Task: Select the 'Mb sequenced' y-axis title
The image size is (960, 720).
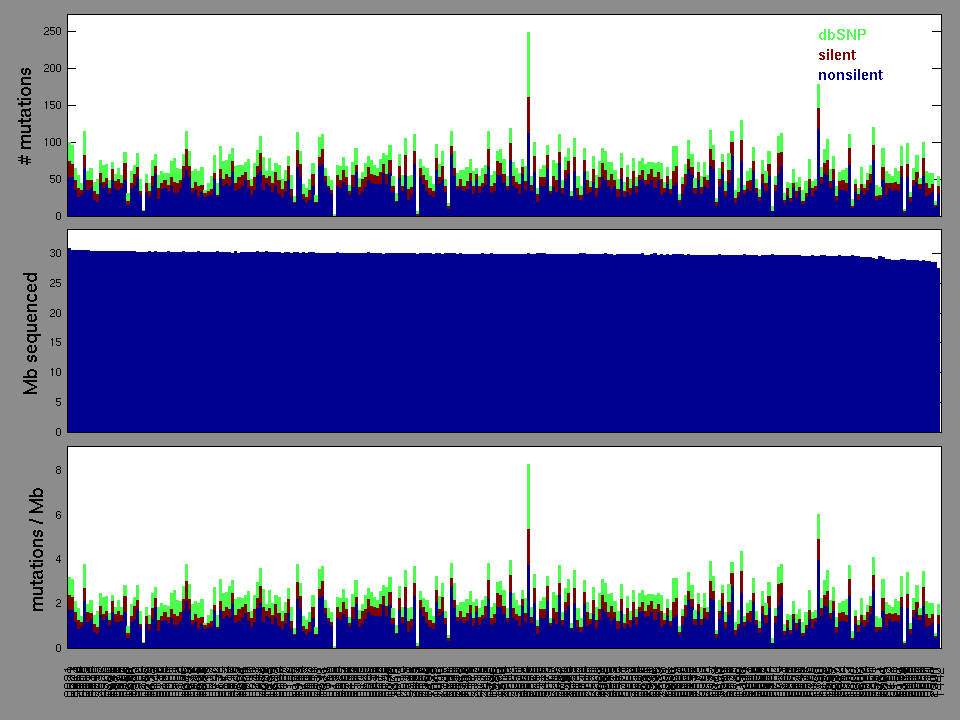Action: pos(31,332)
